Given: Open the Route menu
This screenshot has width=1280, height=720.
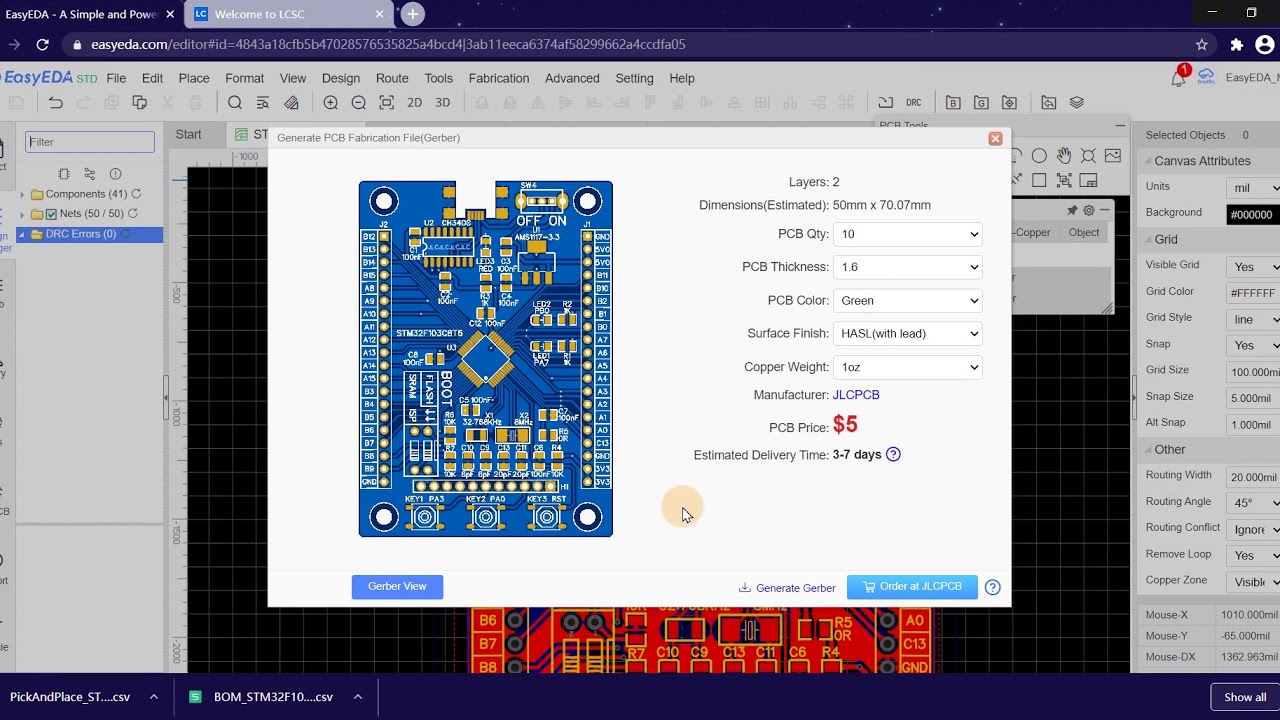Looking at the screenshot, I should click(392, 78).
